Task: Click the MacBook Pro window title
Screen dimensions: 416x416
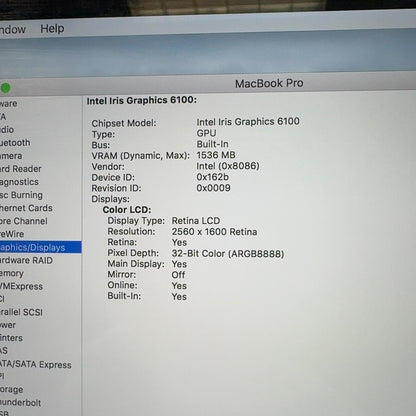Action: coord(269,83)
